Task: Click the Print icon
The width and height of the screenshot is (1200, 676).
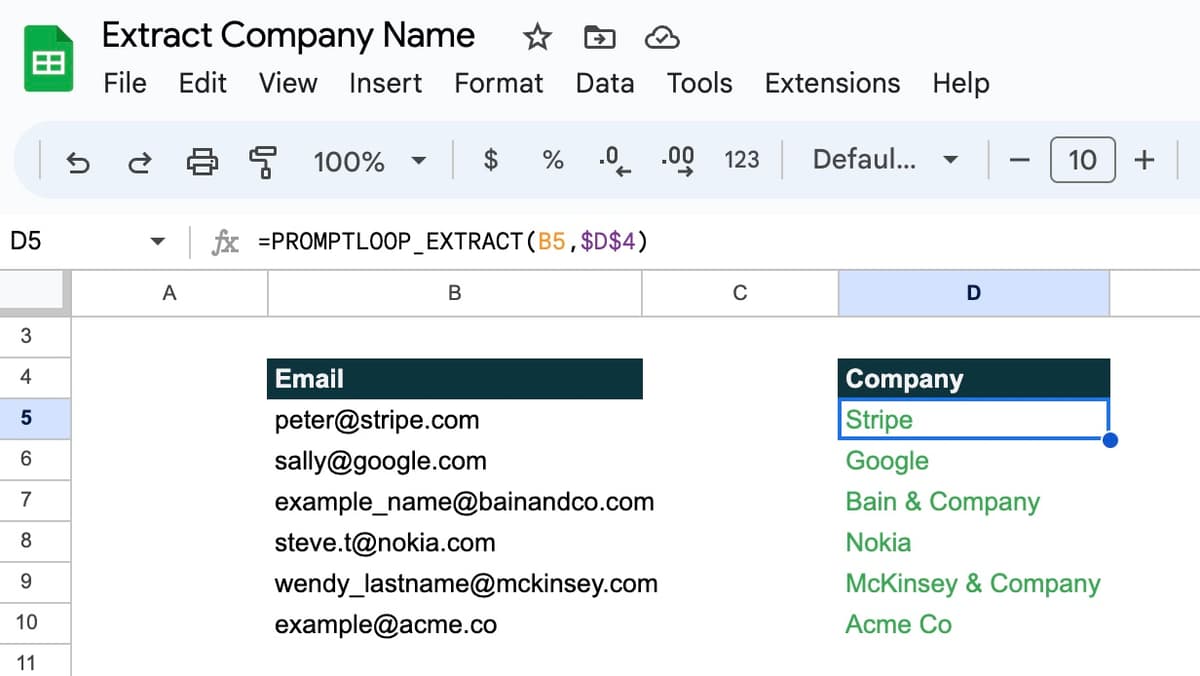Action: point(202,160)
